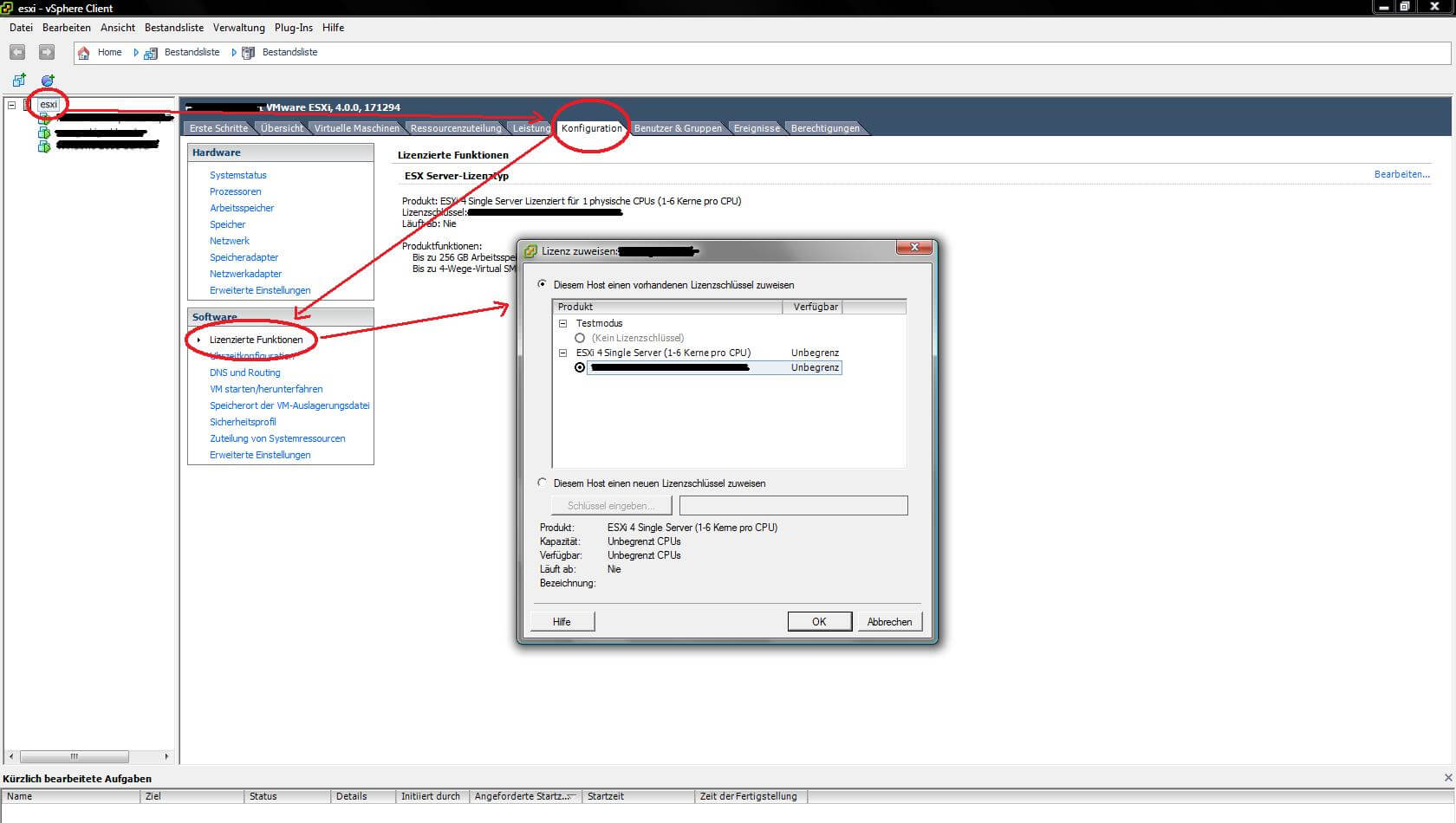Open the Datei menu
1456x823 pixels.
click(x=21, y=28)
